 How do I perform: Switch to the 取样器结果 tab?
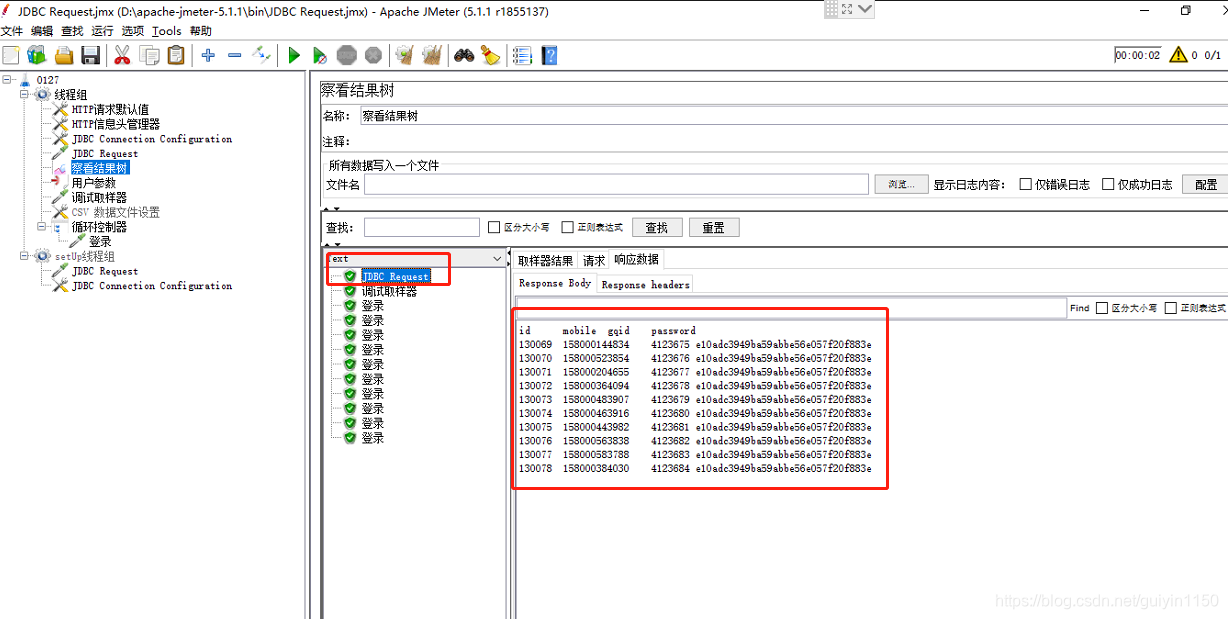[x=545, y=260]
